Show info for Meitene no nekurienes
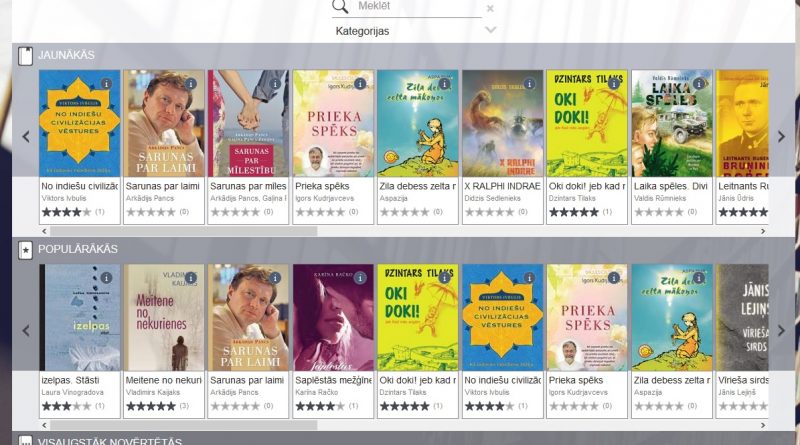 coord(190,278)
